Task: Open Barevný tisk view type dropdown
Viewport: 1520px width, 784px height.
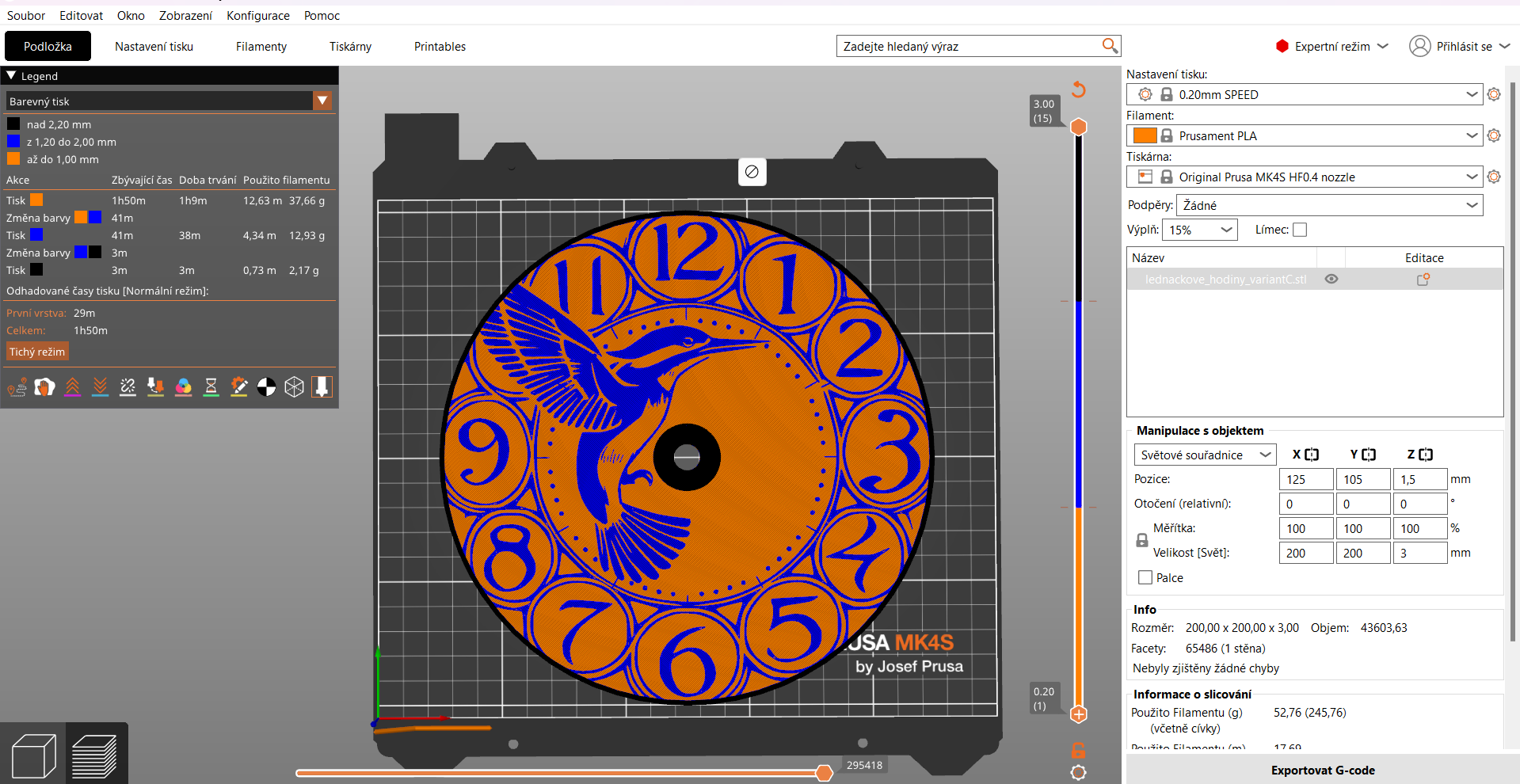Action: point(169,101)
